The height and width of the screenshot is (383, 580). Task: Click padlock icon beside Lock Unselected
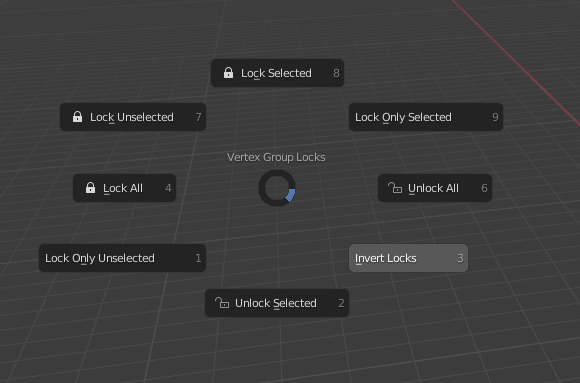[x=77, y=117]
